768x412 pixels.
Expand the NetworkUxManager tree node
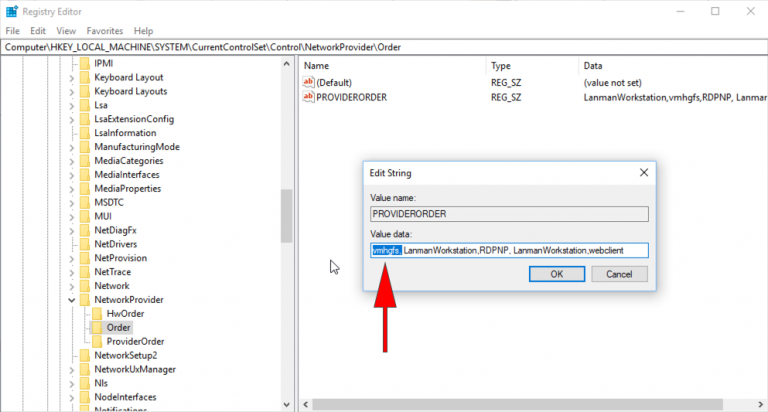click(72, 369)
